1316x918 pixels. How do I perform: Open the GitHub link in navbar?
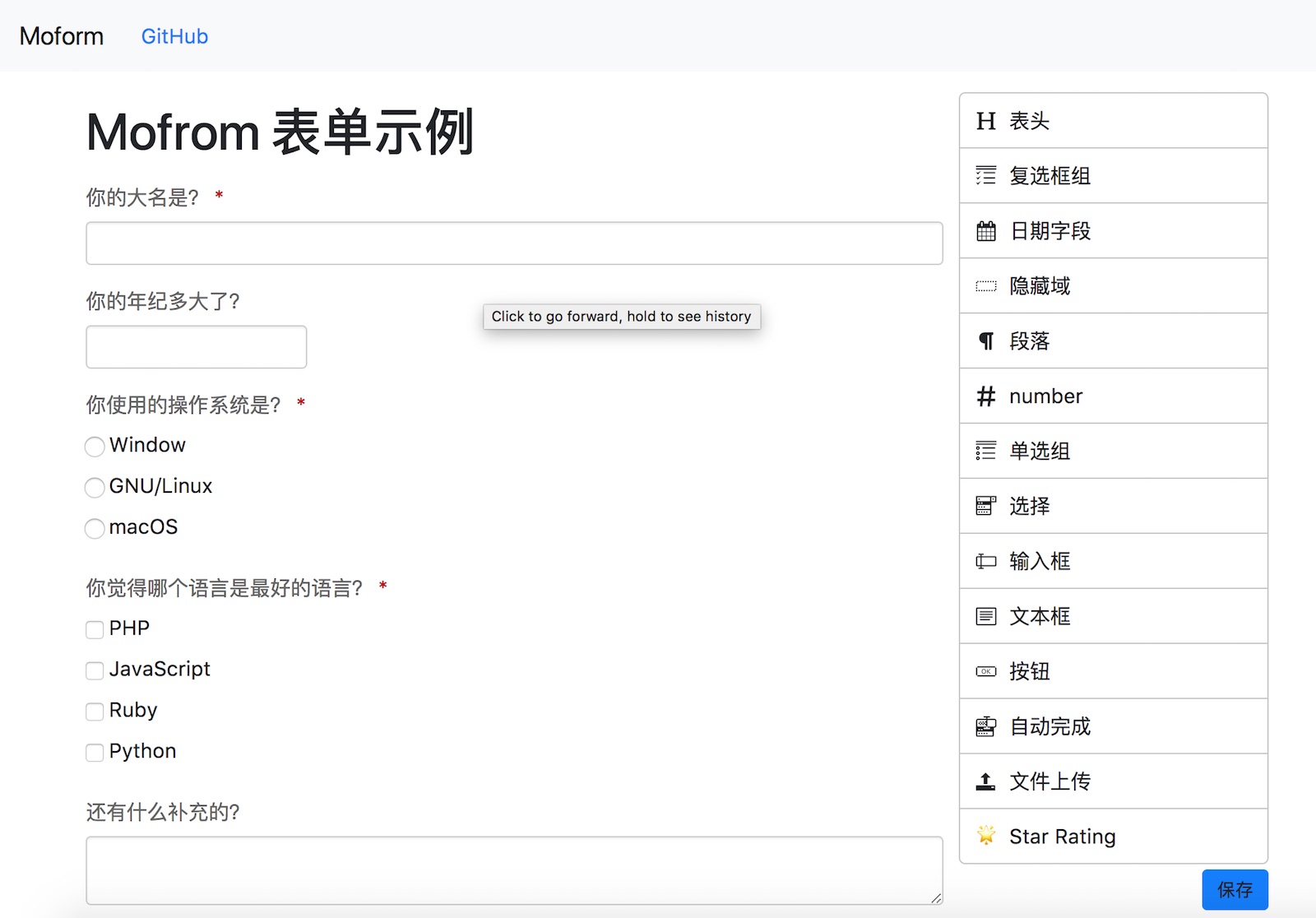tap(174, 36)
